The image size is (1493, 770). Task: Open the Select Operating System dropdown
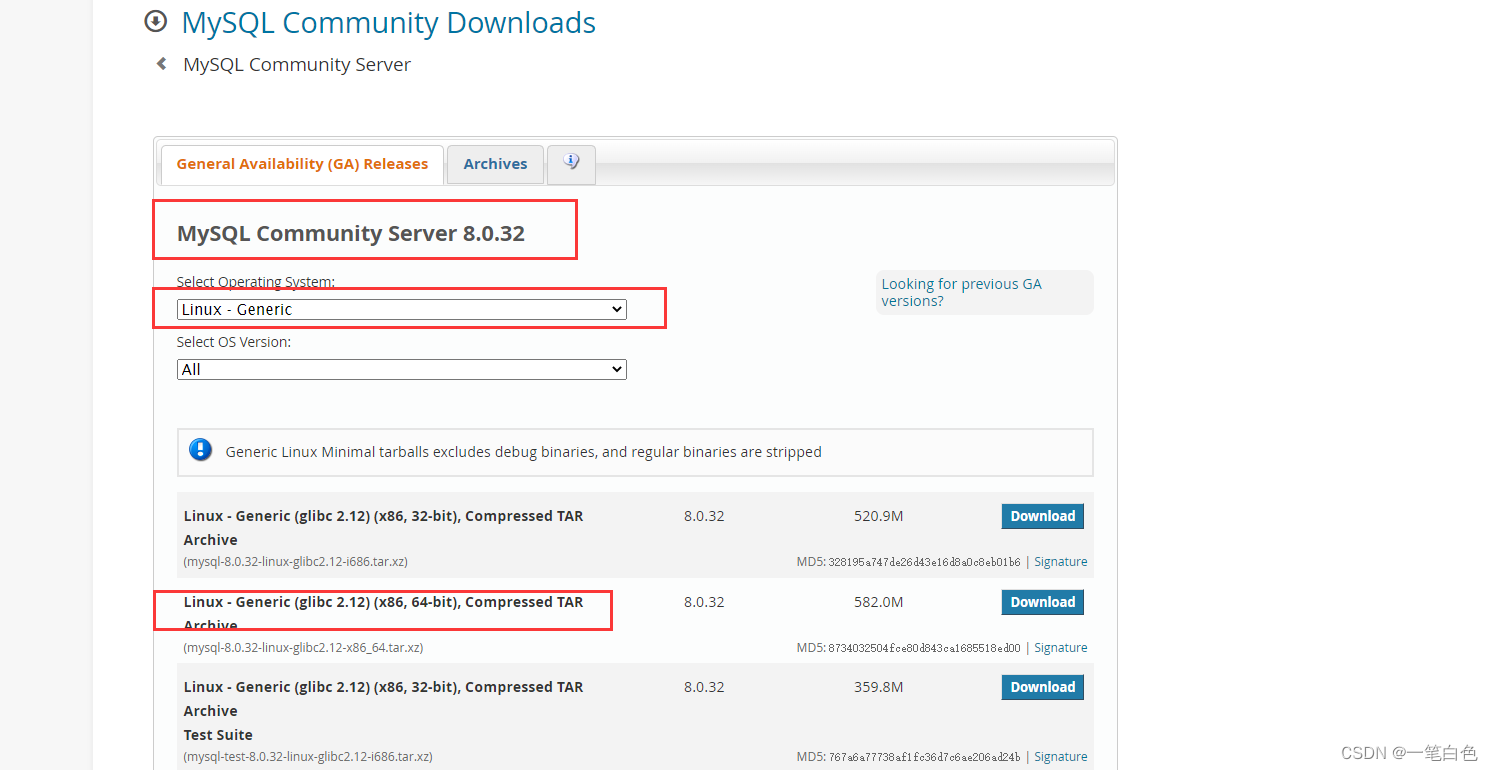402,309
